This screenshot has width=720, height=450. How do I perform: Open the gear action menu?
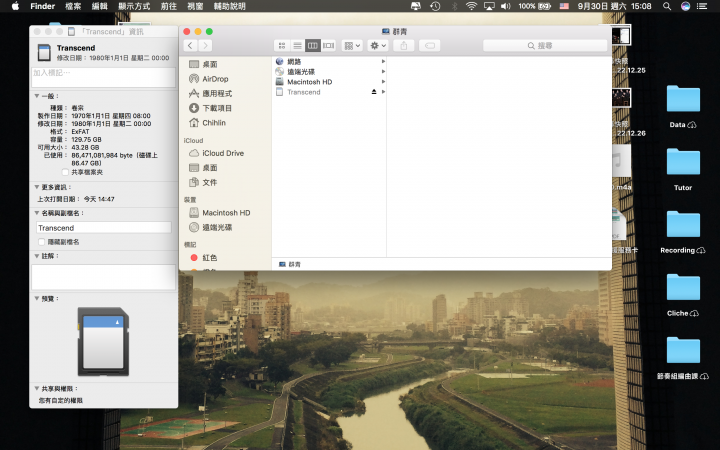(x=378, y=45)
